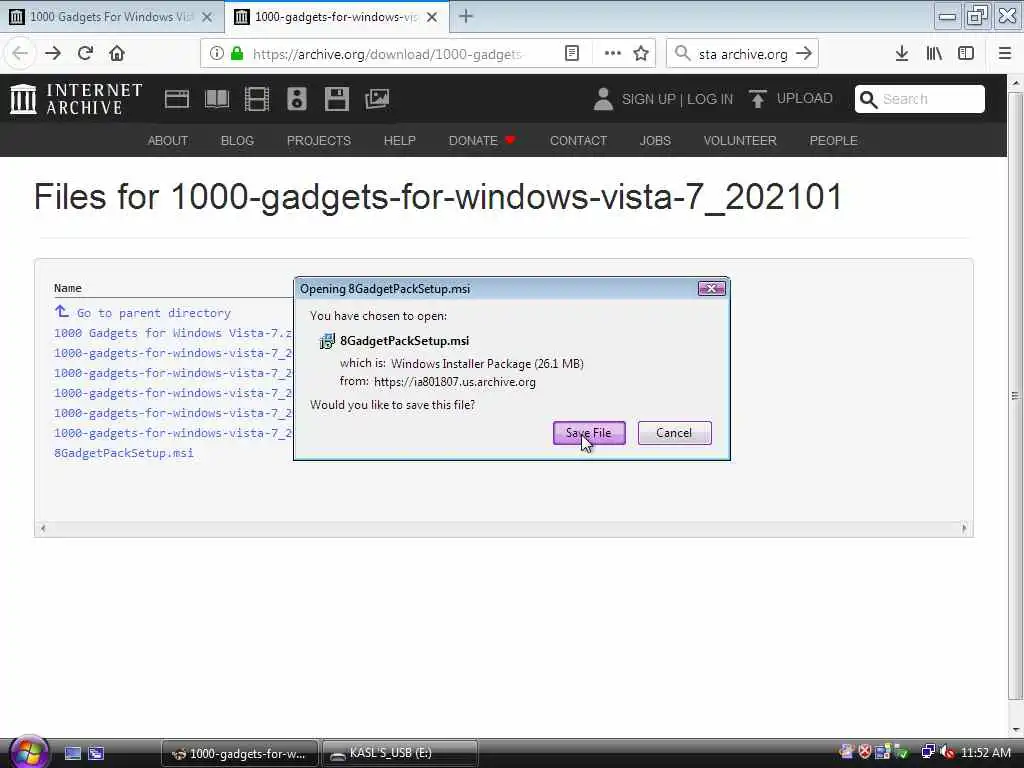Click Switch between windows quick launch icon
The width and height of the screenshot is (1024, 768).
pyautogui.click(x=96, y=753)
